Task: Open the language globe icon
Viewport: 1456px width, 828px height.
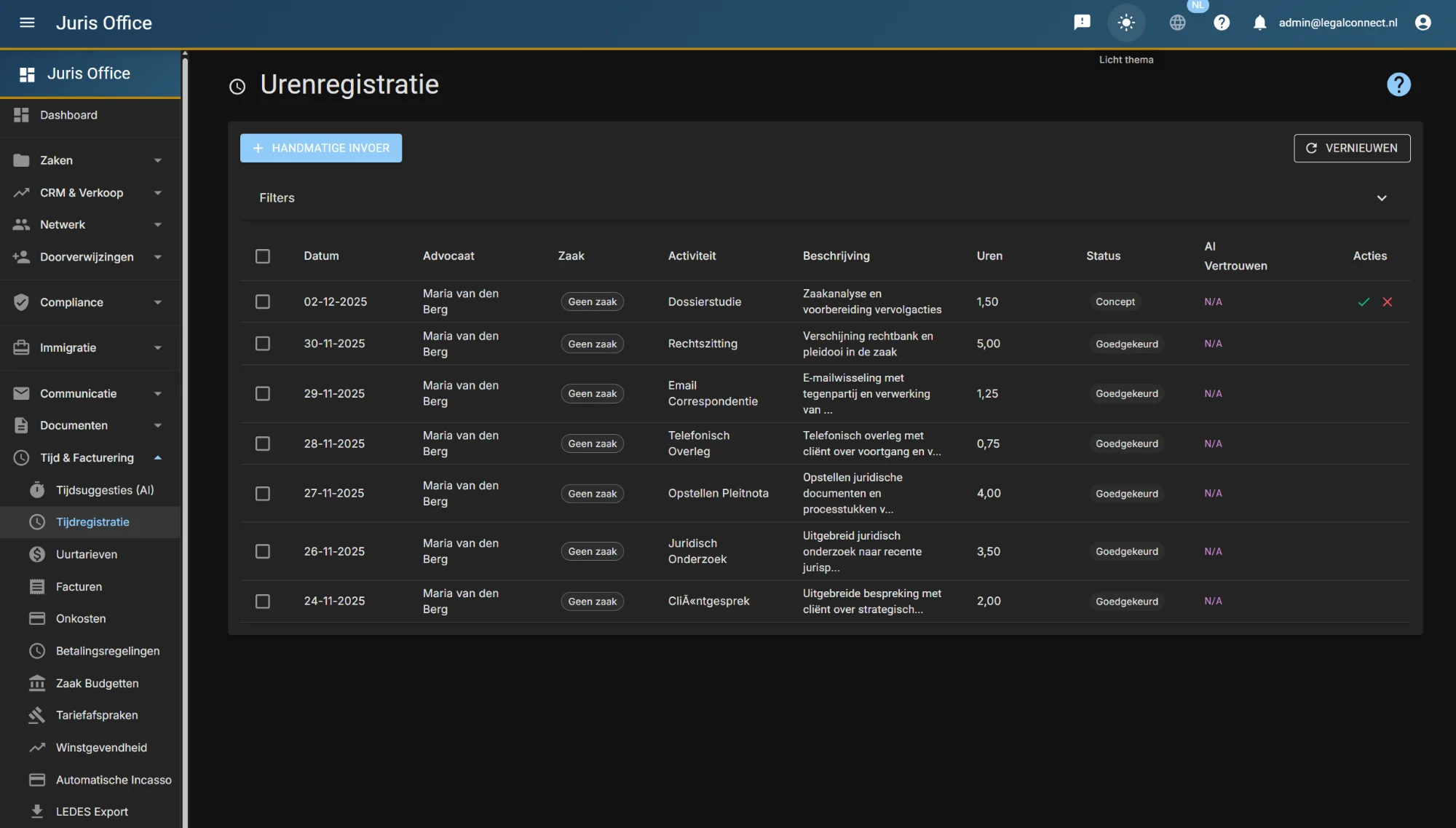Action: (x=1177, y=23)
